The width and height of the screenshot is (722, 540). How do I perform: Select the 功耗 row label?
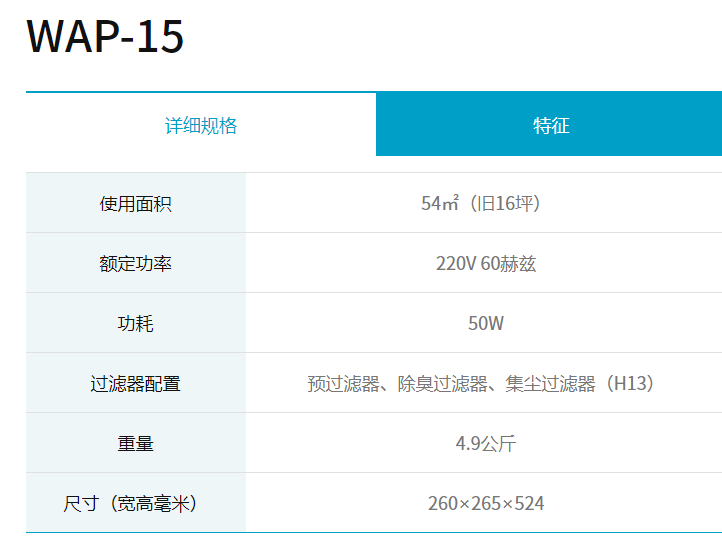(136, 324)
